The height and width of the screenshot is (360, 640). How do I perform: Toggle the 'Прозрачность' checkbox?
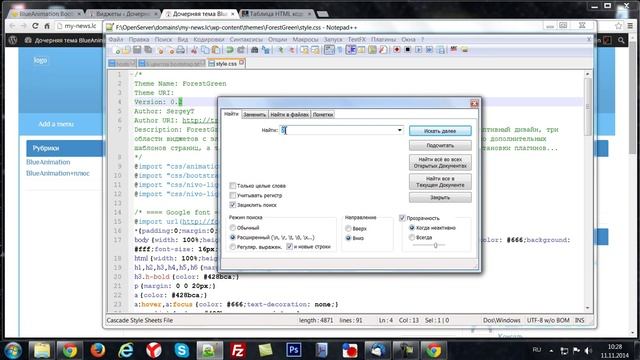(402, 218)
